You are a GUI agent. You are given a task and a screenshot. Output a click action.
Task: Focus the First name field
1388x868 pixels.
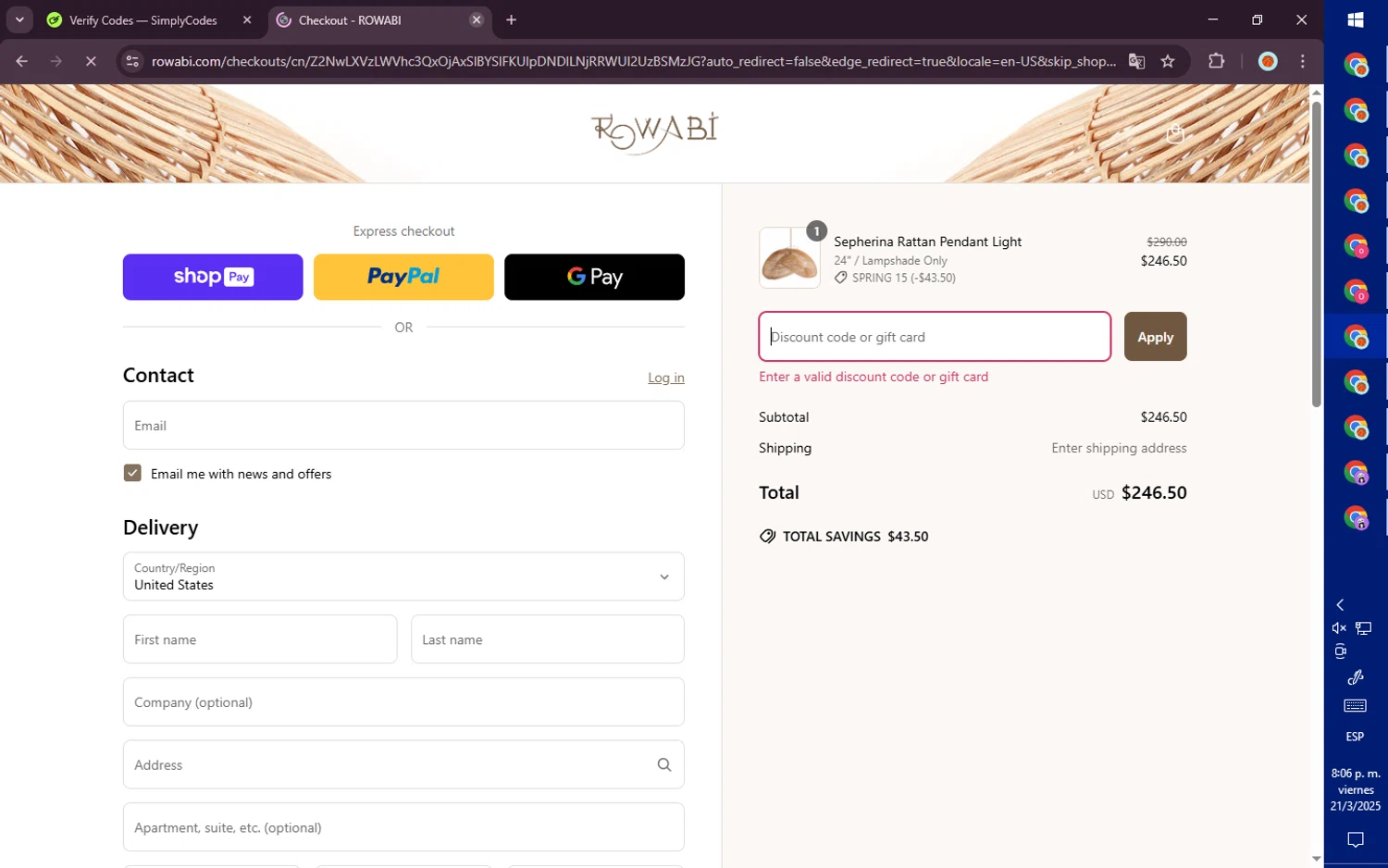260,639
